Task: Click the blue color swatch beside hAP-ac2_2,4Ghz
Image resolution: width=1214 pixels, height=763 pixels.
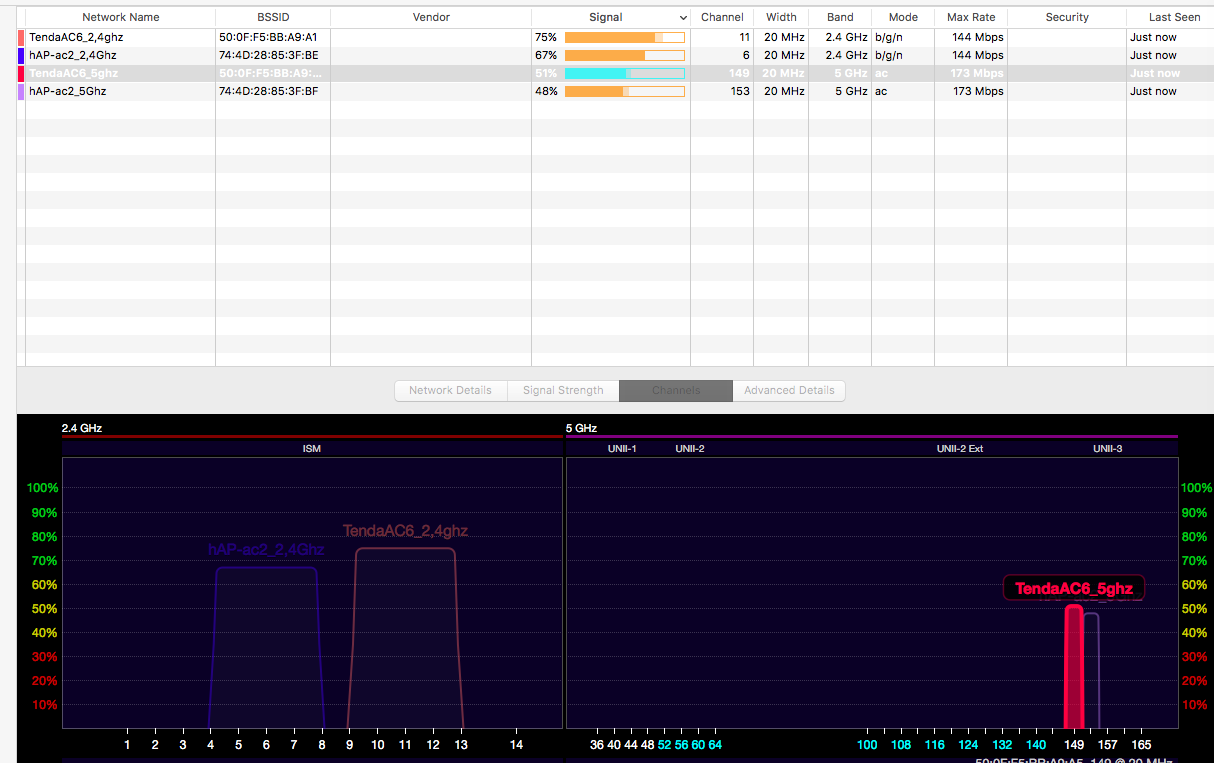Action: point(21,55)
